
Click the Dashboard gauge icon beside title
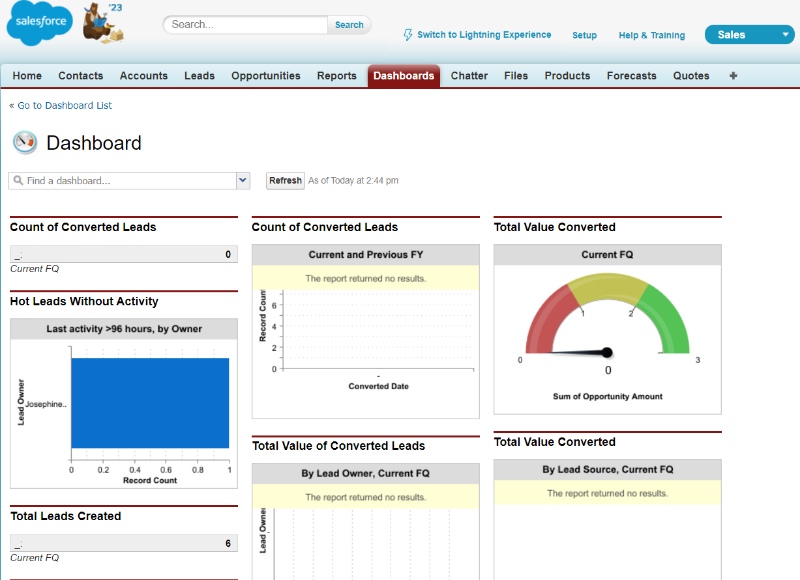(x=25, y=142)
